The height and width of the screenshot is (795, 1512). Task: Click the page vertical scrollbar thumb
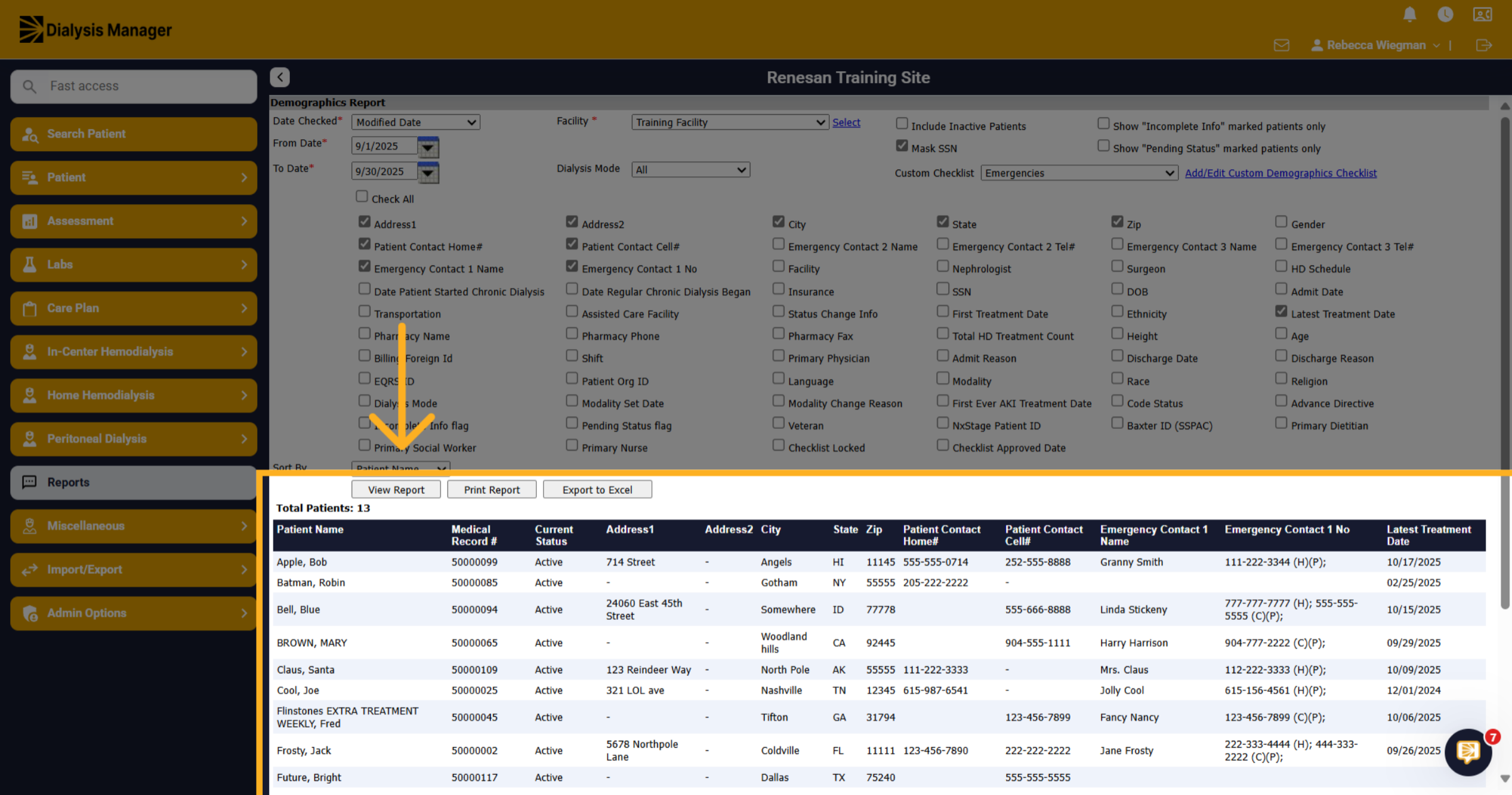point(1505,362)
